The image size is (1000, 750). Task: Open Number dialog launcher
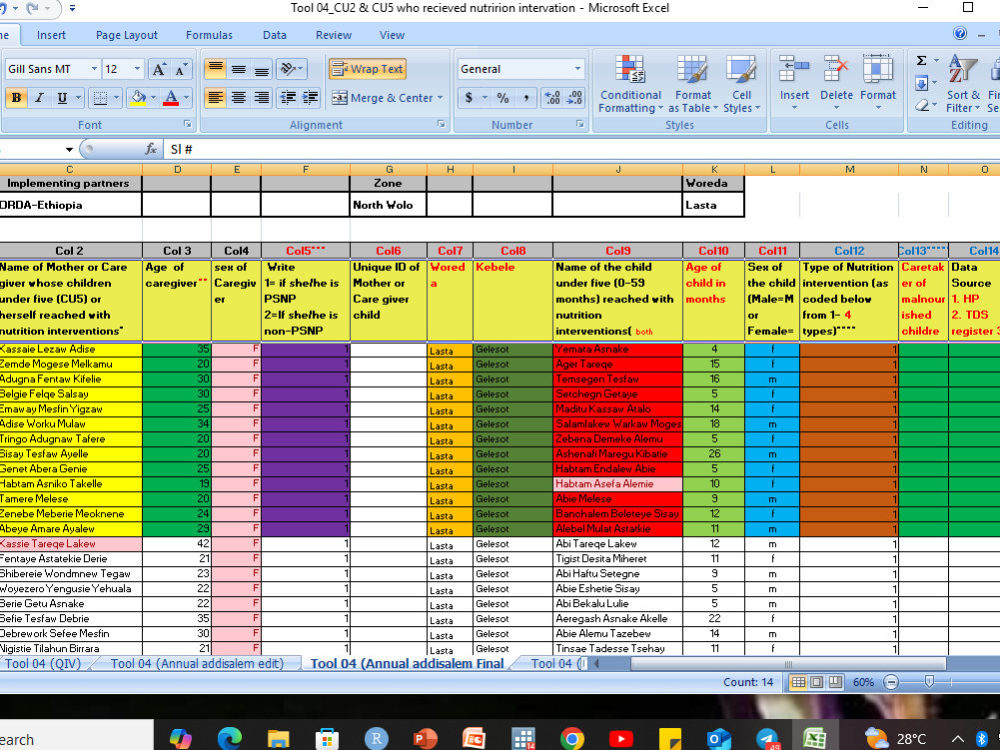coord(580,124)
